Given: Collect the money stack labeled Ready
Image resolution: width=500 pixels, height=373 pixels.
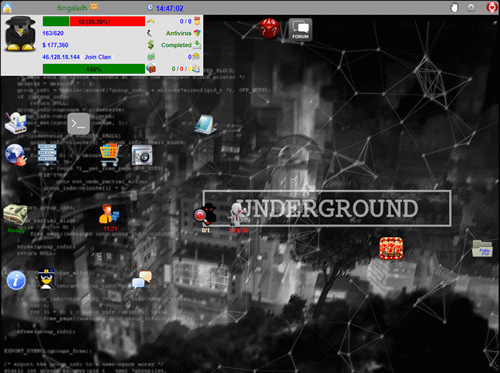Looking at the screenshot, I should 15,215.
